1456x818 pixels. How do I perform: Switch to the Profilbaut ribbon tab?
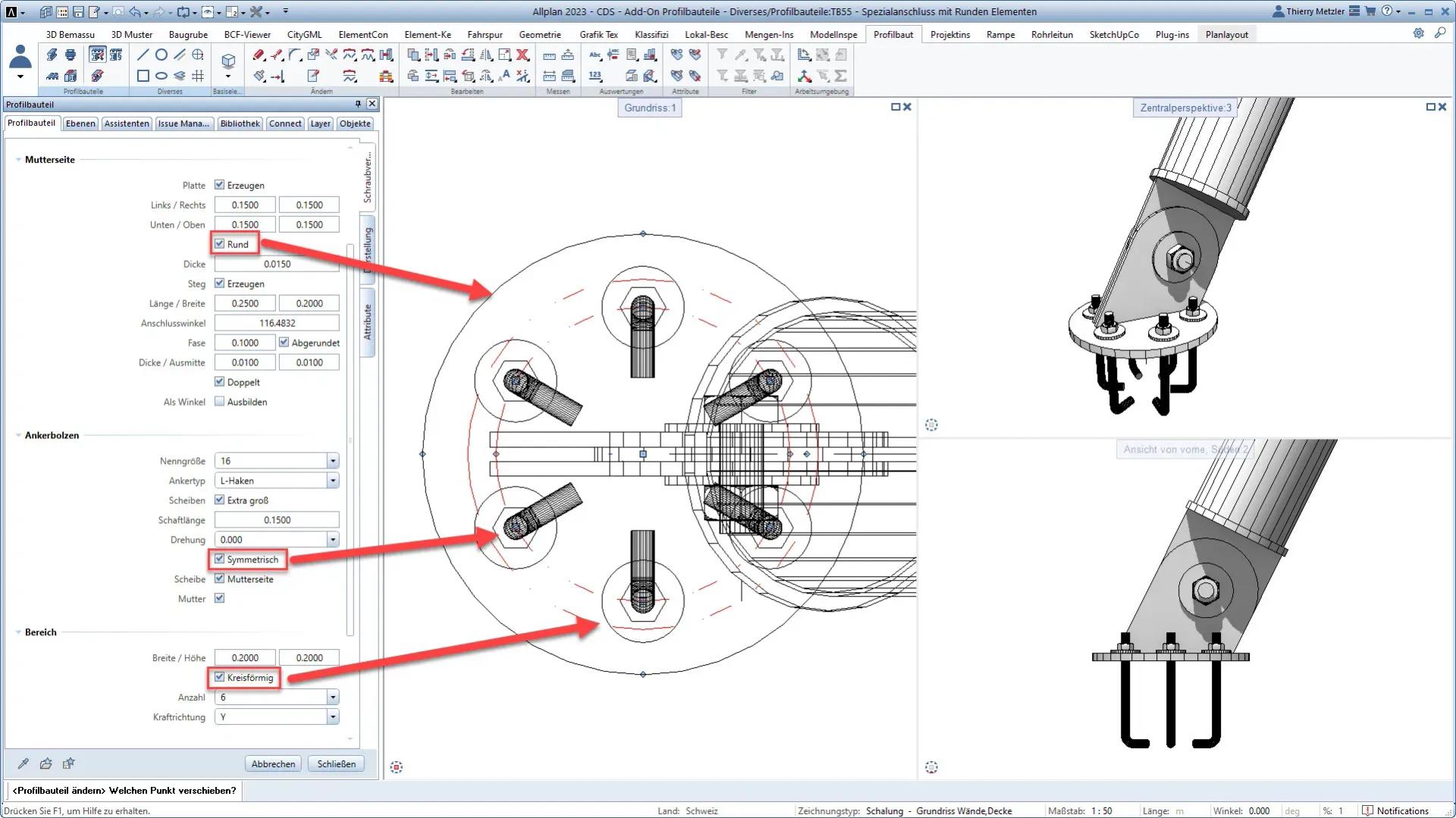click(893, 34)
